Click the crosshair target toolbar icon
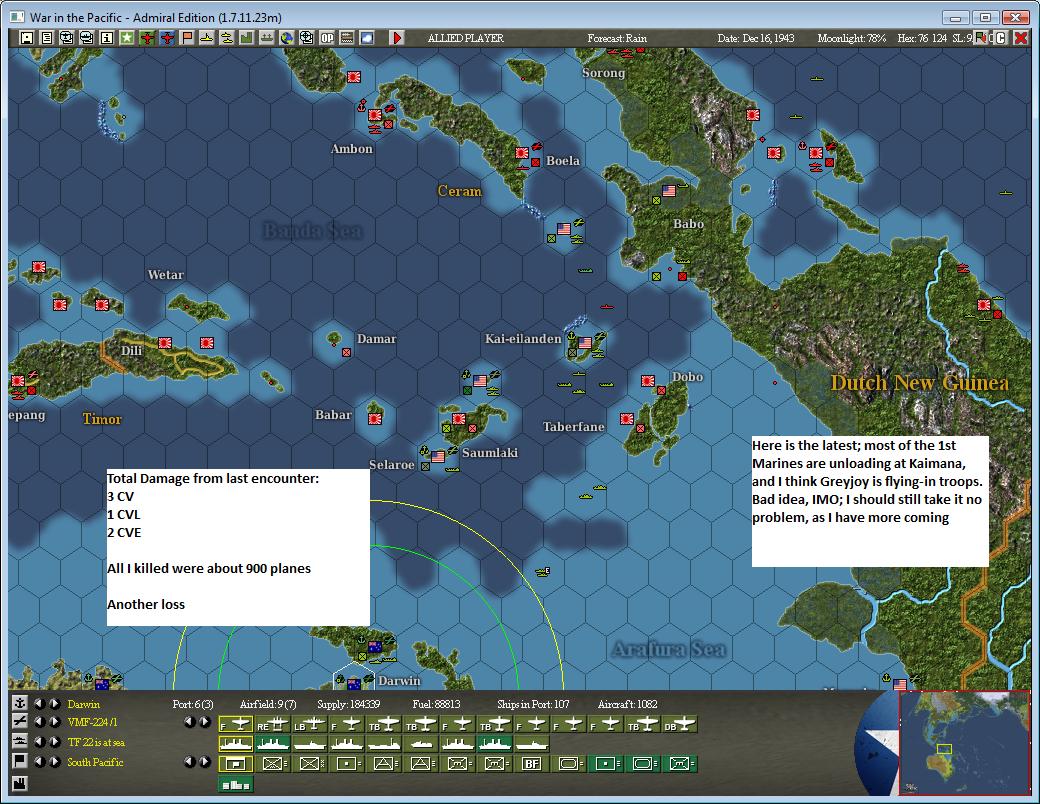The height and width of the screenshot is (804, 1040). click(306, 38)
